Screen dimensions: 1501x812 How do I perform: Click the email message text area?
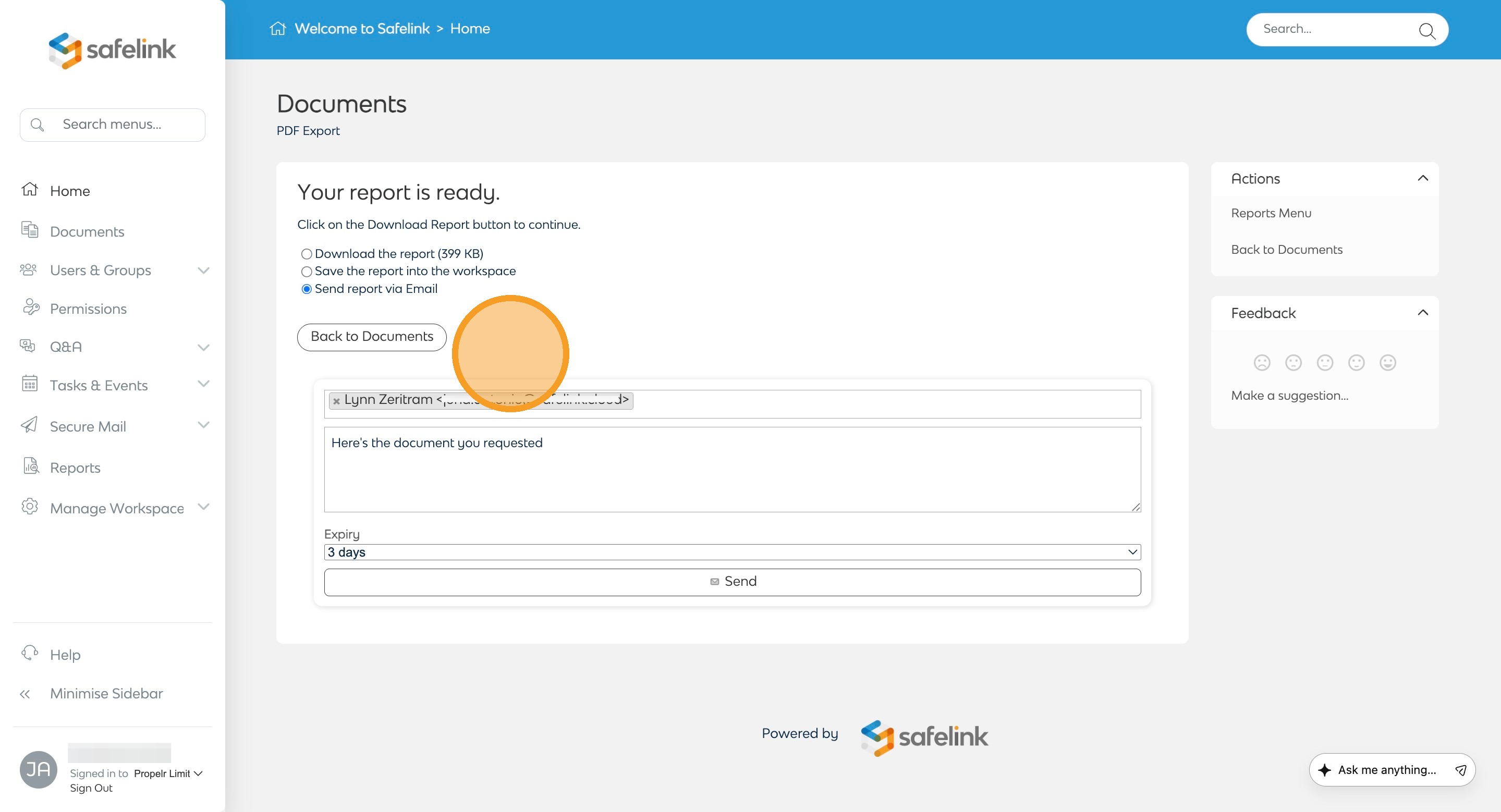(732, 470)
